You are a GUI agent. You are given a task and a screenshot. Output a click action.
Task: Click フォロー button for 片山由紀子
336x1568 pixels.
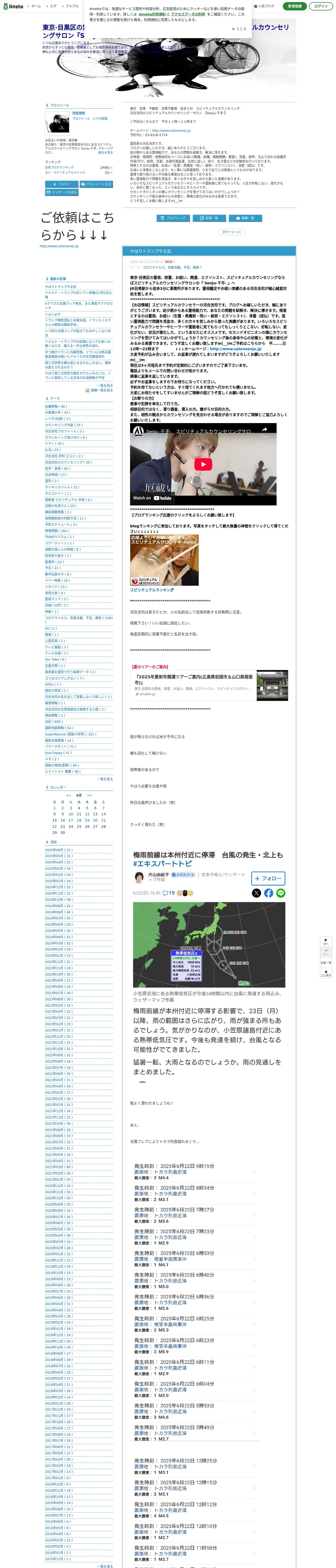(268, 878)
